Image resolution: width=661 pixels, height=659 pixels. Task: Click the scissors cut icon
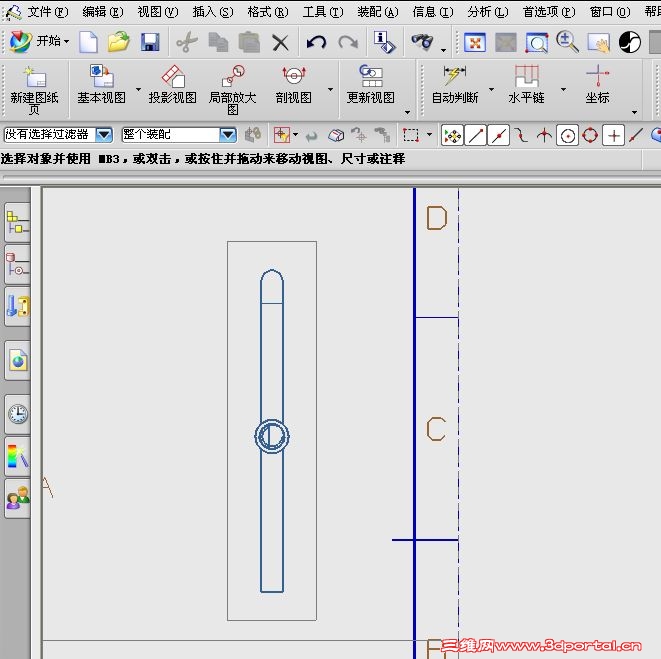pyautogui.click(x=187, y=42)
